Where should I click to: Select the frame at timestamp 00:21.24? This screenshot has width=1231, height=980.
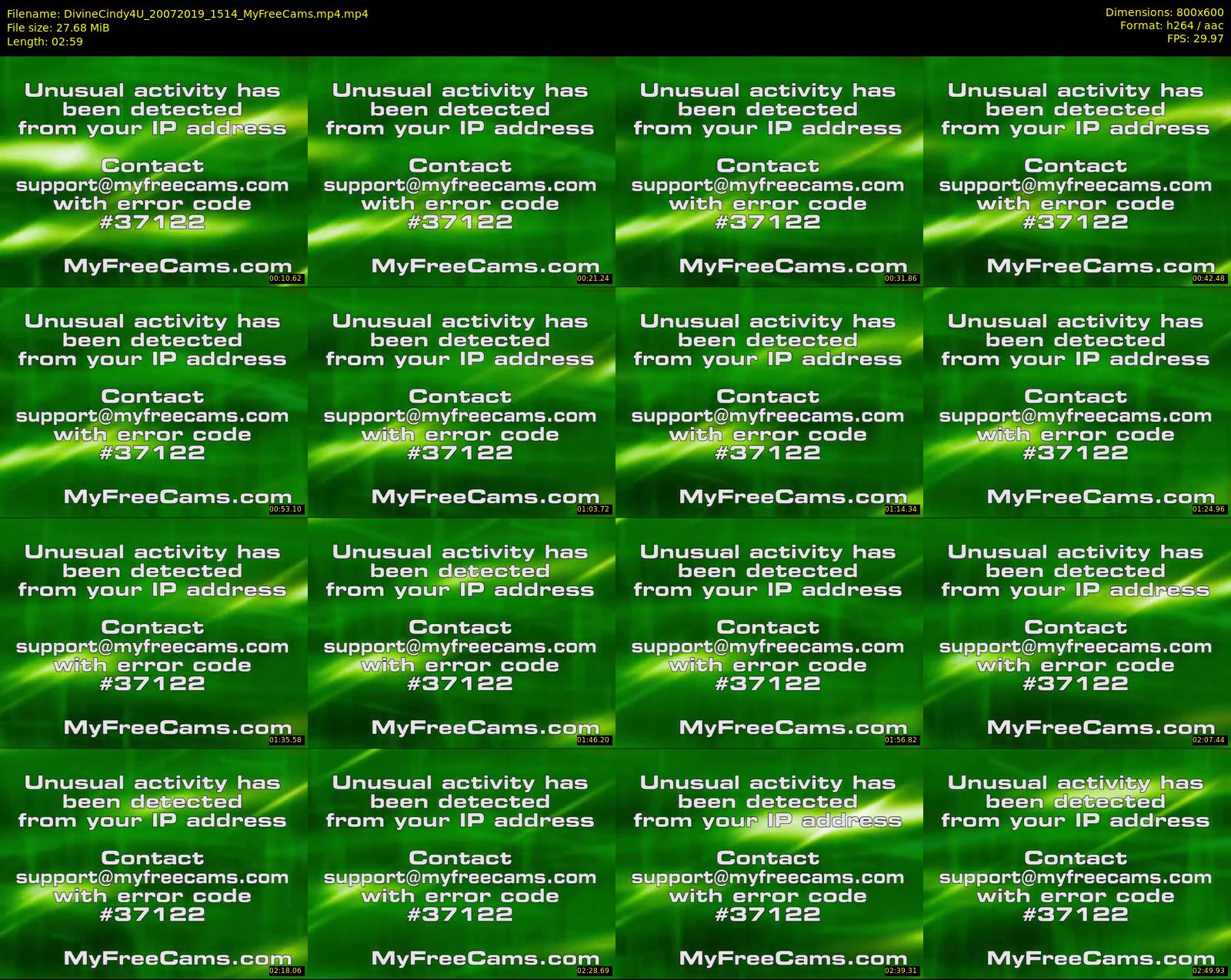click(461, 171)
